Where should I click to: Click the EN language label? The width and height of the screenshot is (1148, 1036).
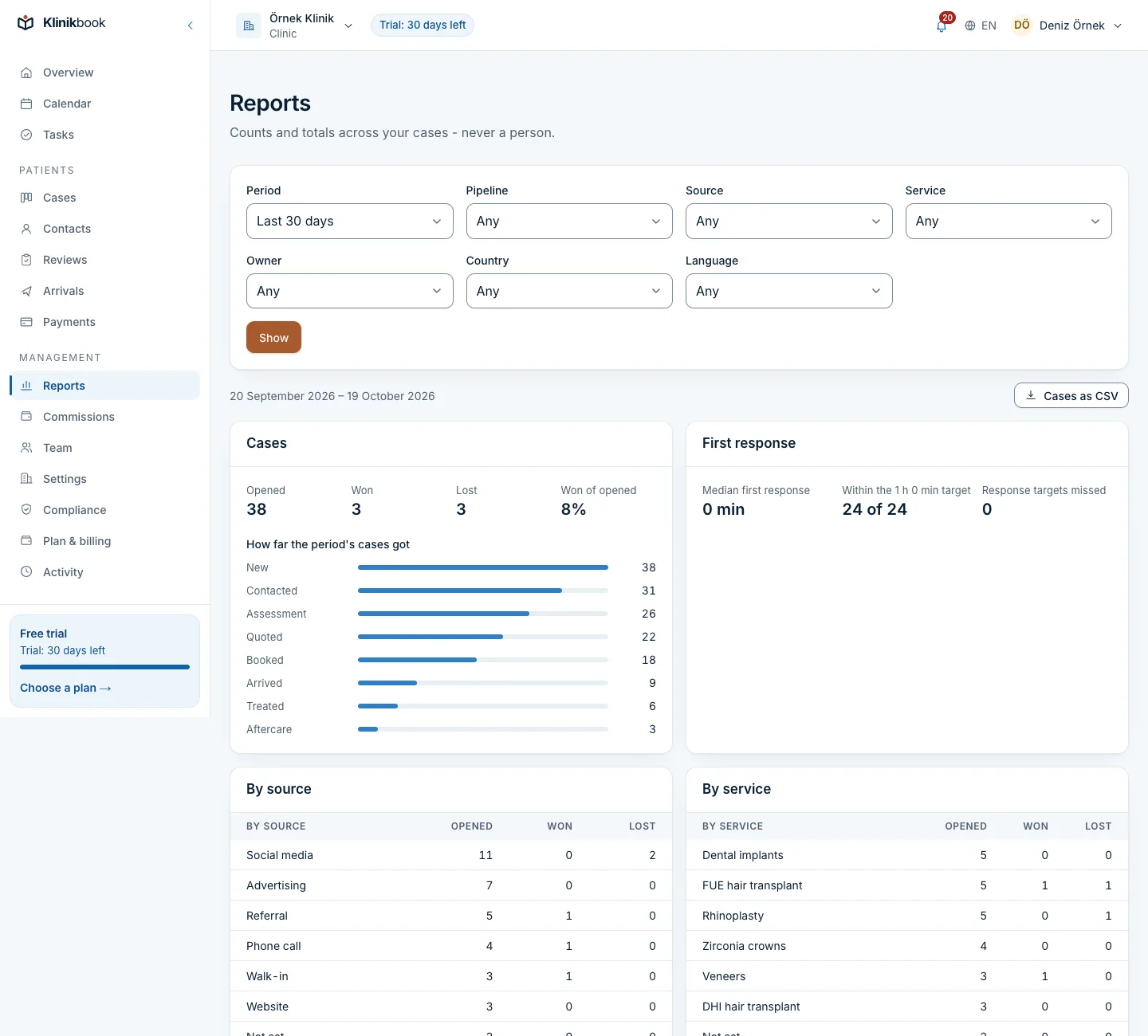989,26
